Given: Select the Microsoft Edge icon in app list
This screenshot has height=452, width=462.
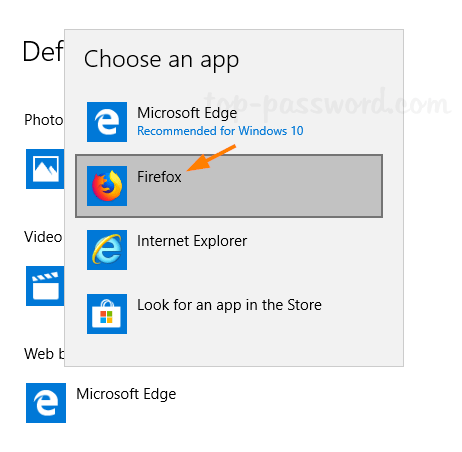Looking at the screenshot, I should click(107, 122).
